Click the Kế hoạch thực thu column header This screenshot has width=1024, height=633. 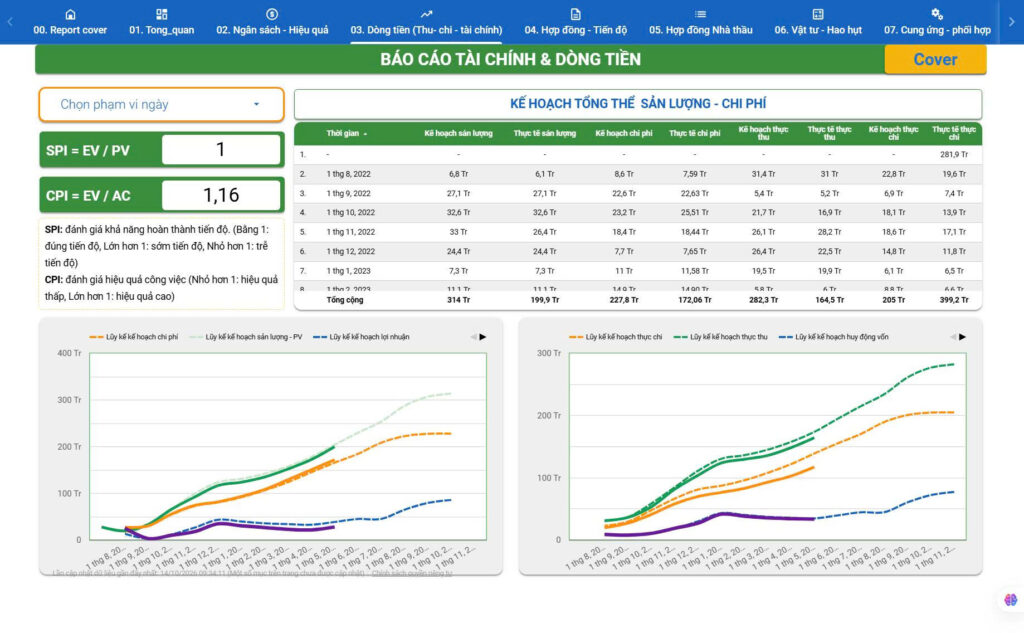pyautogui.click(x=763, y=133)
